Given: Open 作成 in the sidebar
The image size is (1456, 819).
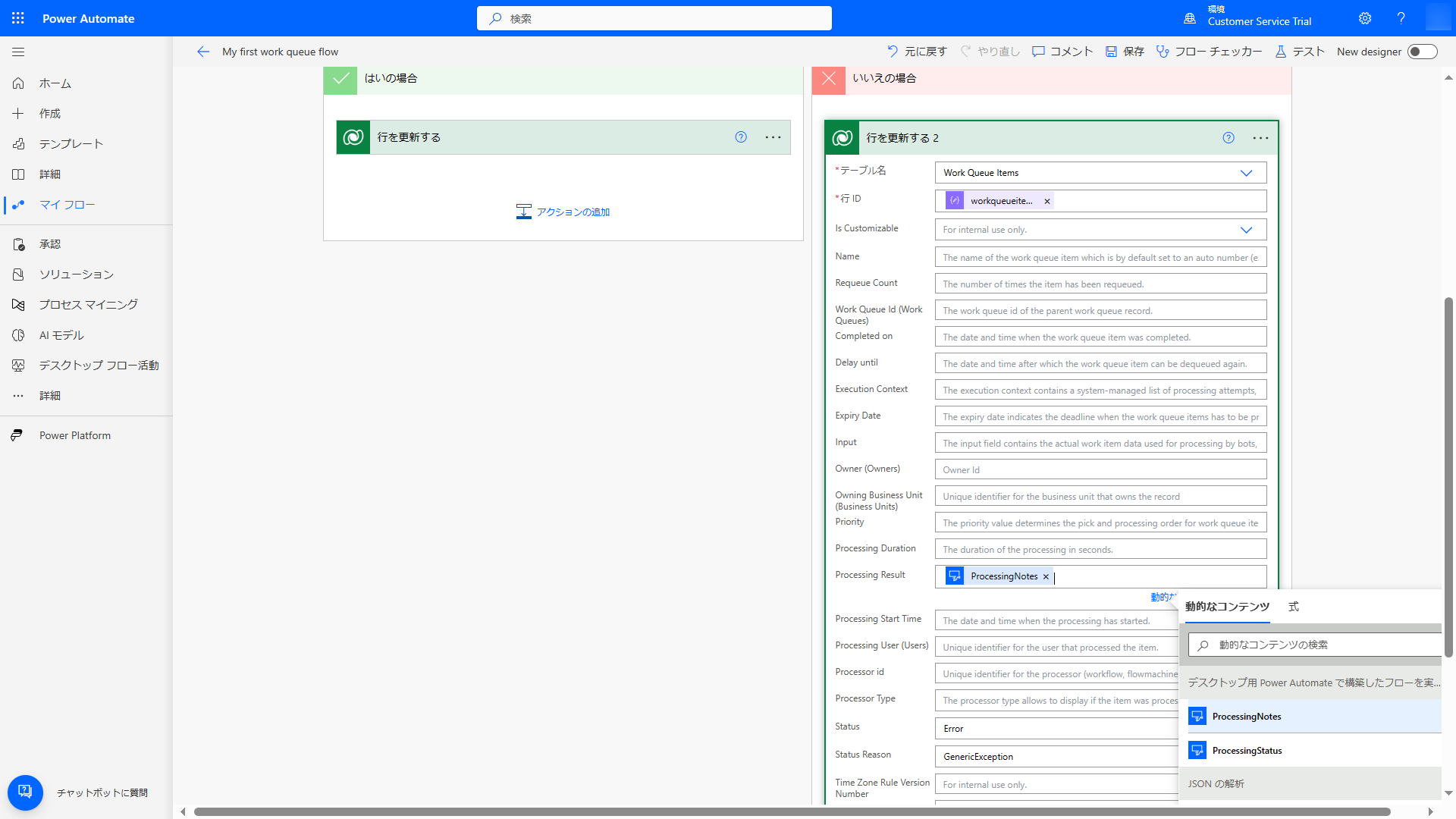Looking at the screenshot, I should [86, 114].
